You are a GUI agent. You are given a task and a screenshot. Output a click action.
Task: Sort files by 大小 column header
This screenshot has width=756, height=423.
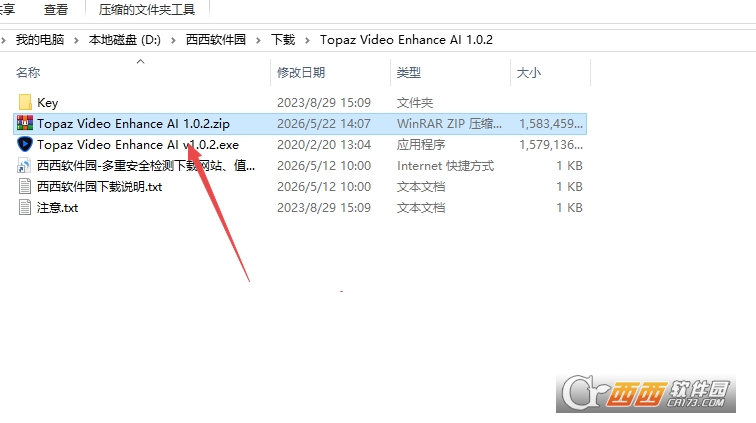tap(529, 72)
